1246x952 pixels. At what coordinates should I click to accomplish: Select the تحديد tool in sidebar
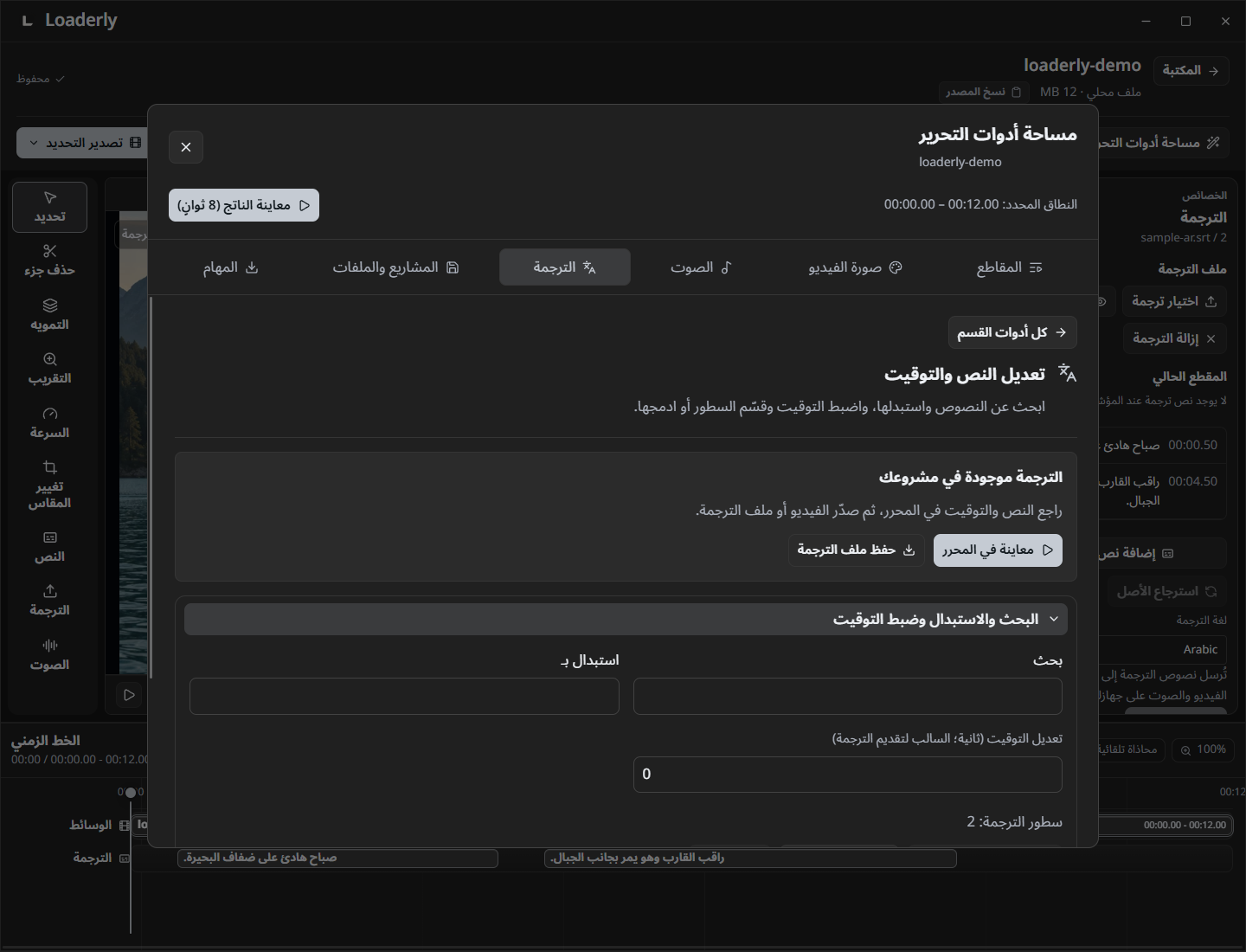point(49,207)
